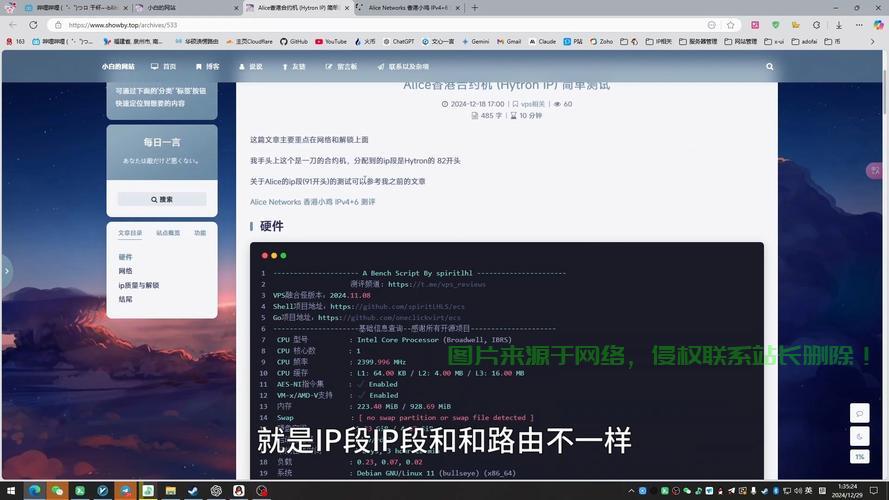
Task: Open the GitHub bookmark
Action: [293, 42]
